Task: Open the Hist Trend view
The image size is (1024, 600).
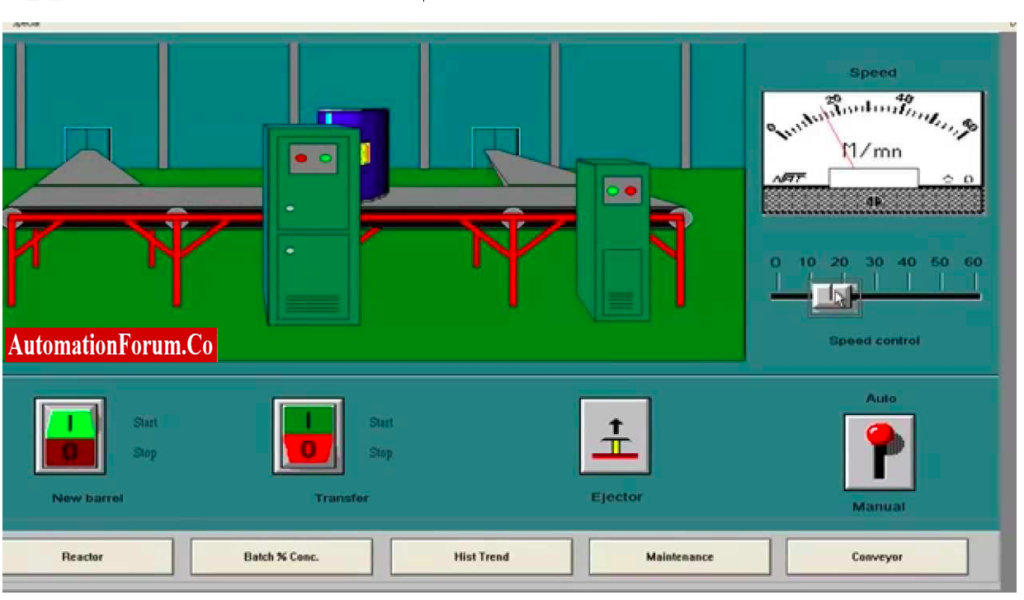Action: click(481, 557)
